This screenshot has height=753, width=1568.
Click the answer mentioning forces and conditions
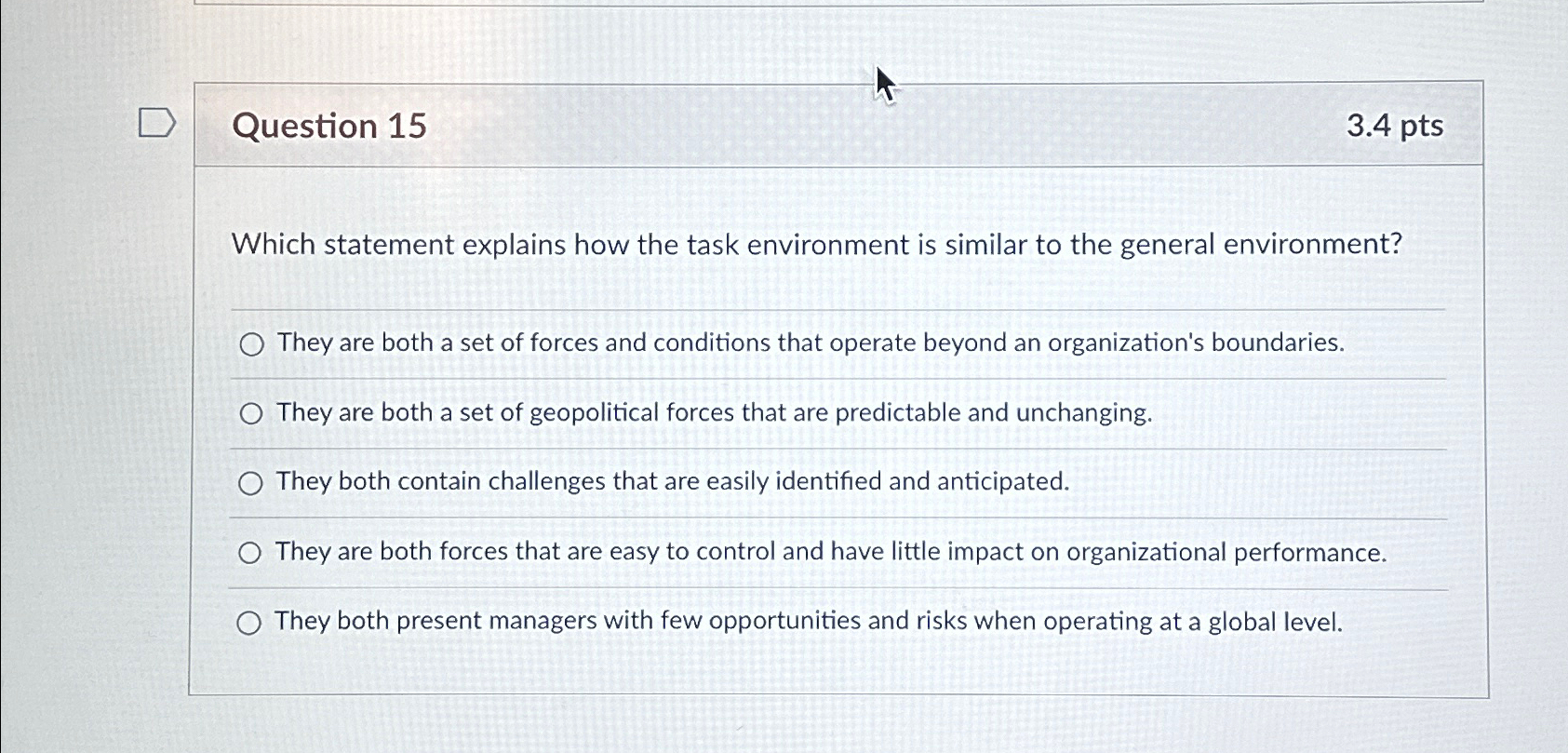point(810,343)
